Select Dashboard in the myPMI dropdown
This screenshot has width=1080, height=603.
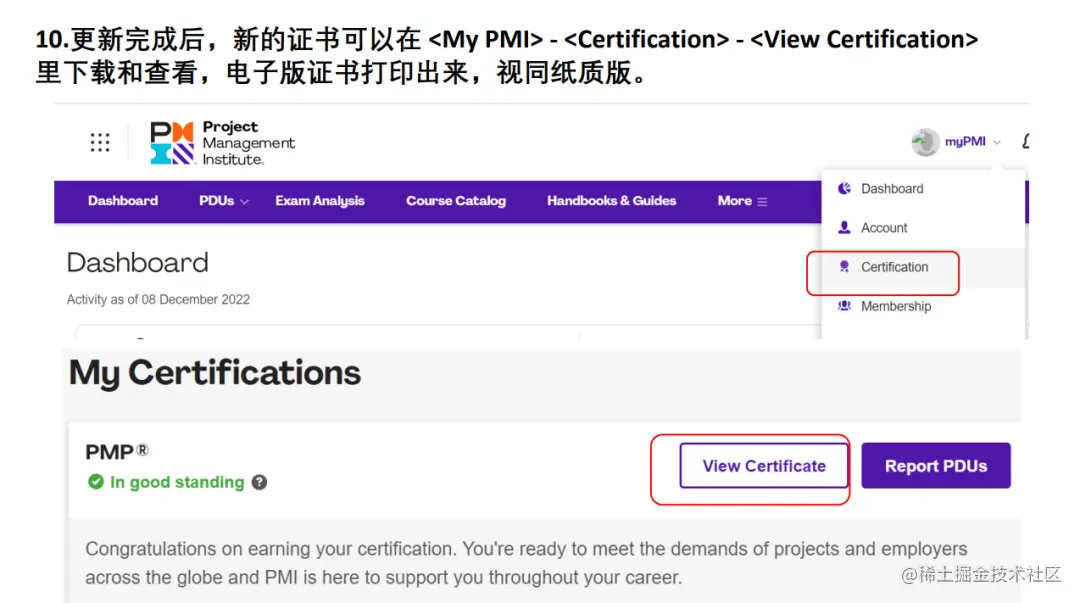[892, 189]
